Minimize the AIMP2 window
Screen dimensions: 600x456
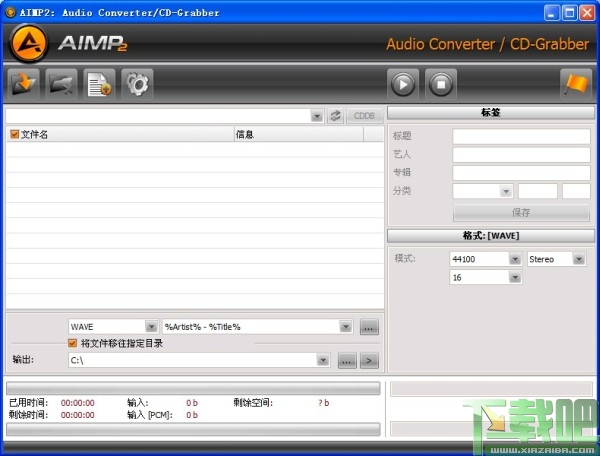pyautogui.click(x=551, y=13)
